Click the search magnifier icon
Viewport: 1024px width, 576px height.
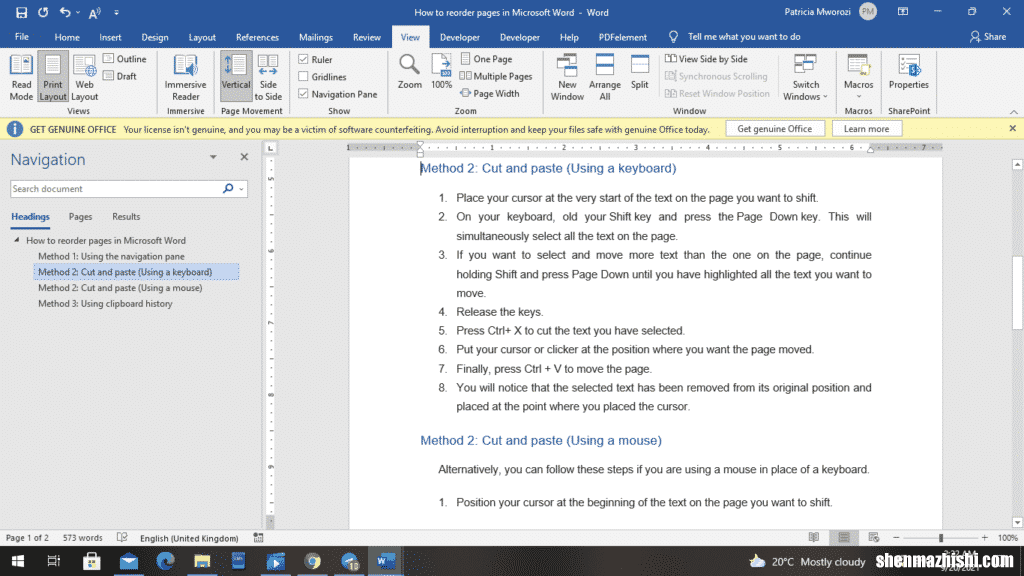pos(228,189)
